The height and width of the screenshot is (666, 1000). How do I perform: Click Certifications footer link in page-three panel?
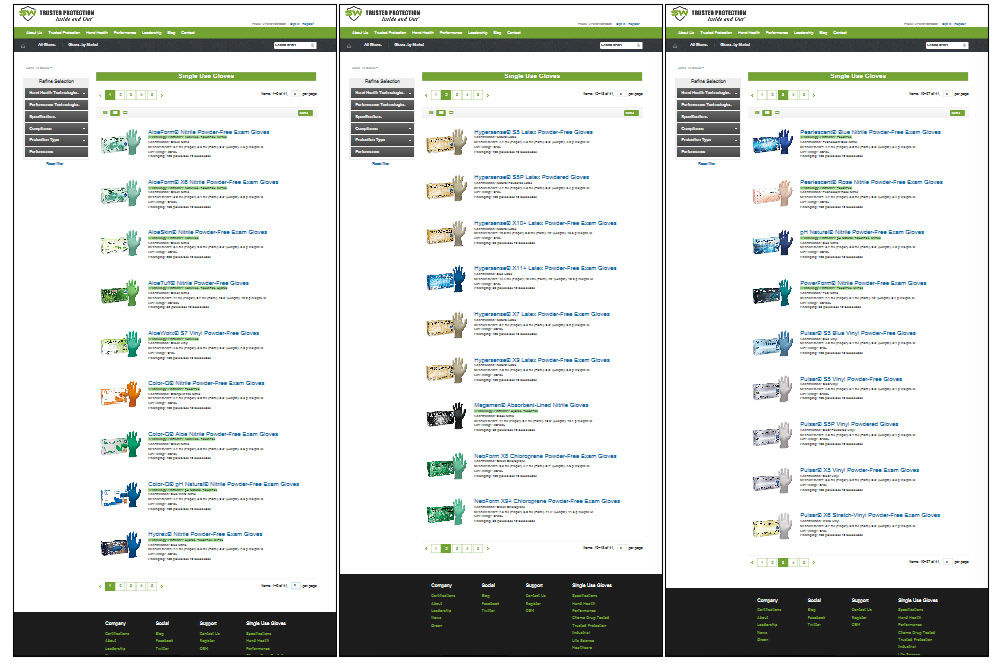(769, 610)
